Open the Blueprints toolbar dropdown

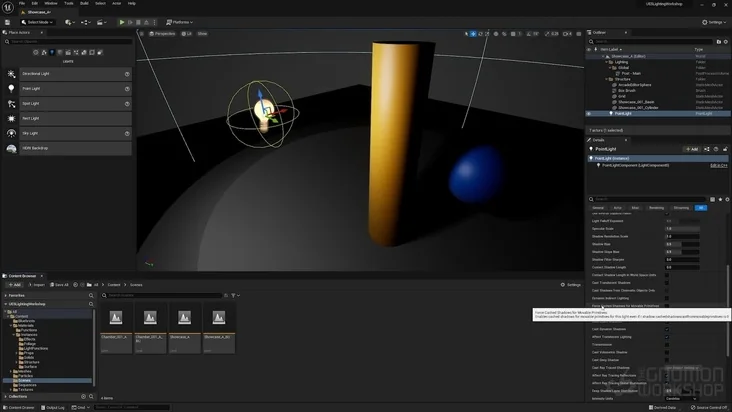85,22
